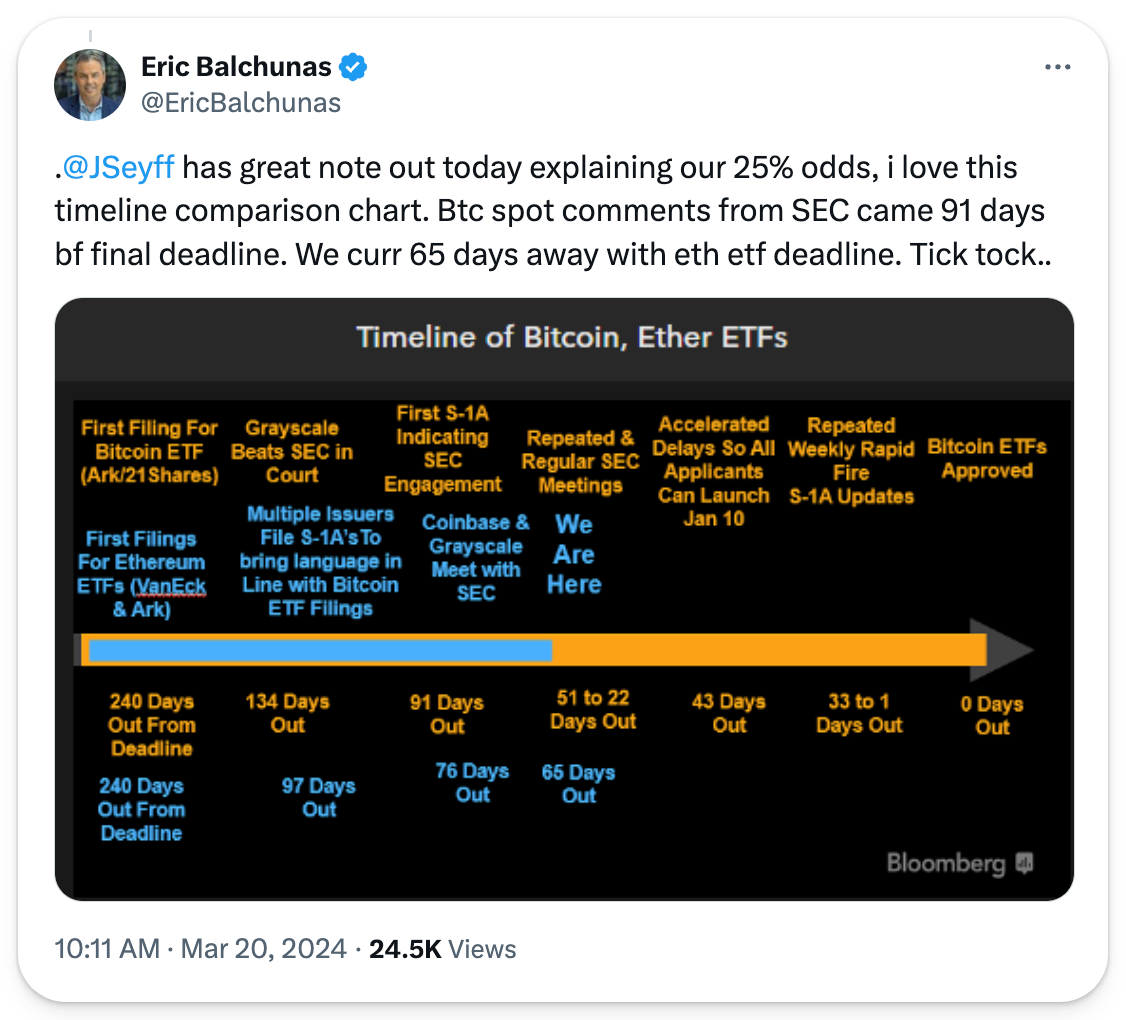This screenshot has height=1020, width=1126.
Task: Open the 10:11 AM Mar 20, 2024 timestamp
Action: (x=199, y=948)
